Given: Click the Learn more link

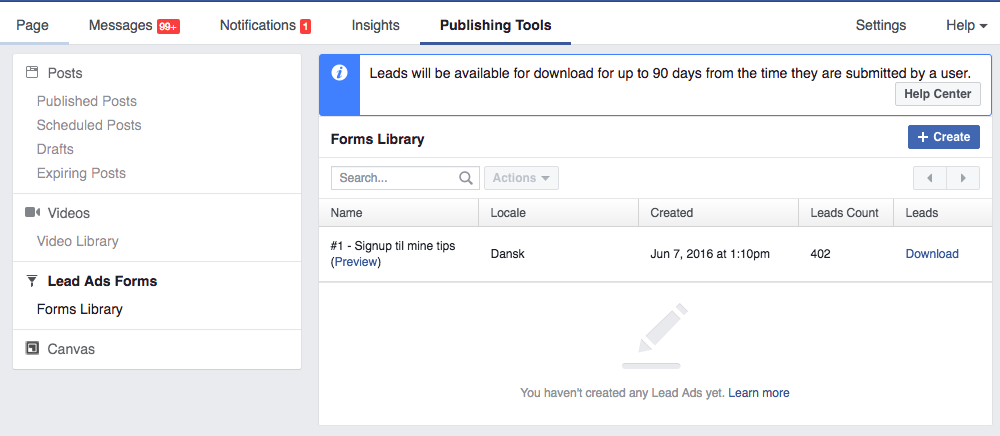Looking at the screenshot, I should pyautogui.click(x=759, y=393).
